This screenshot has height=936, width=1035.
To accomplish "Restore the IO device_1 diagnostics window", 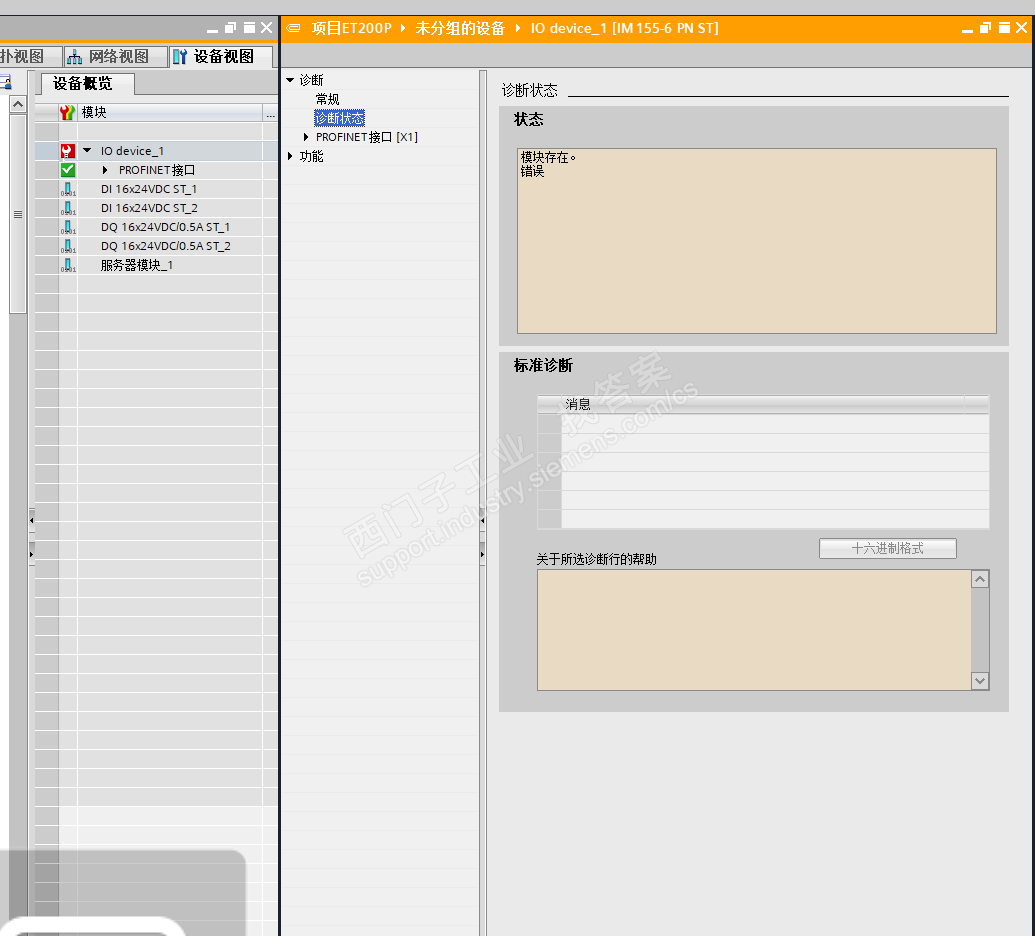I will coord(985,28).
